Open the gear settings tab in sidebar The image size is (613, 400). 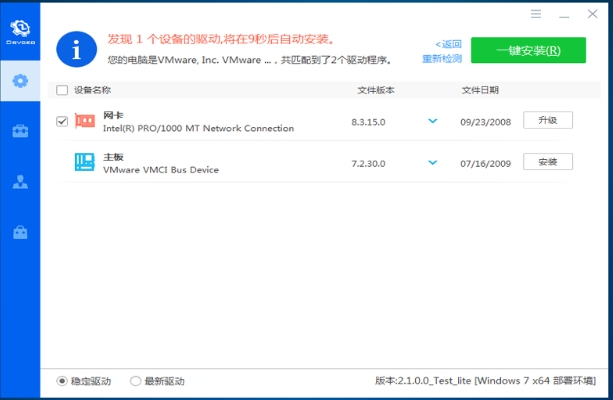click(x=20, y=80)
